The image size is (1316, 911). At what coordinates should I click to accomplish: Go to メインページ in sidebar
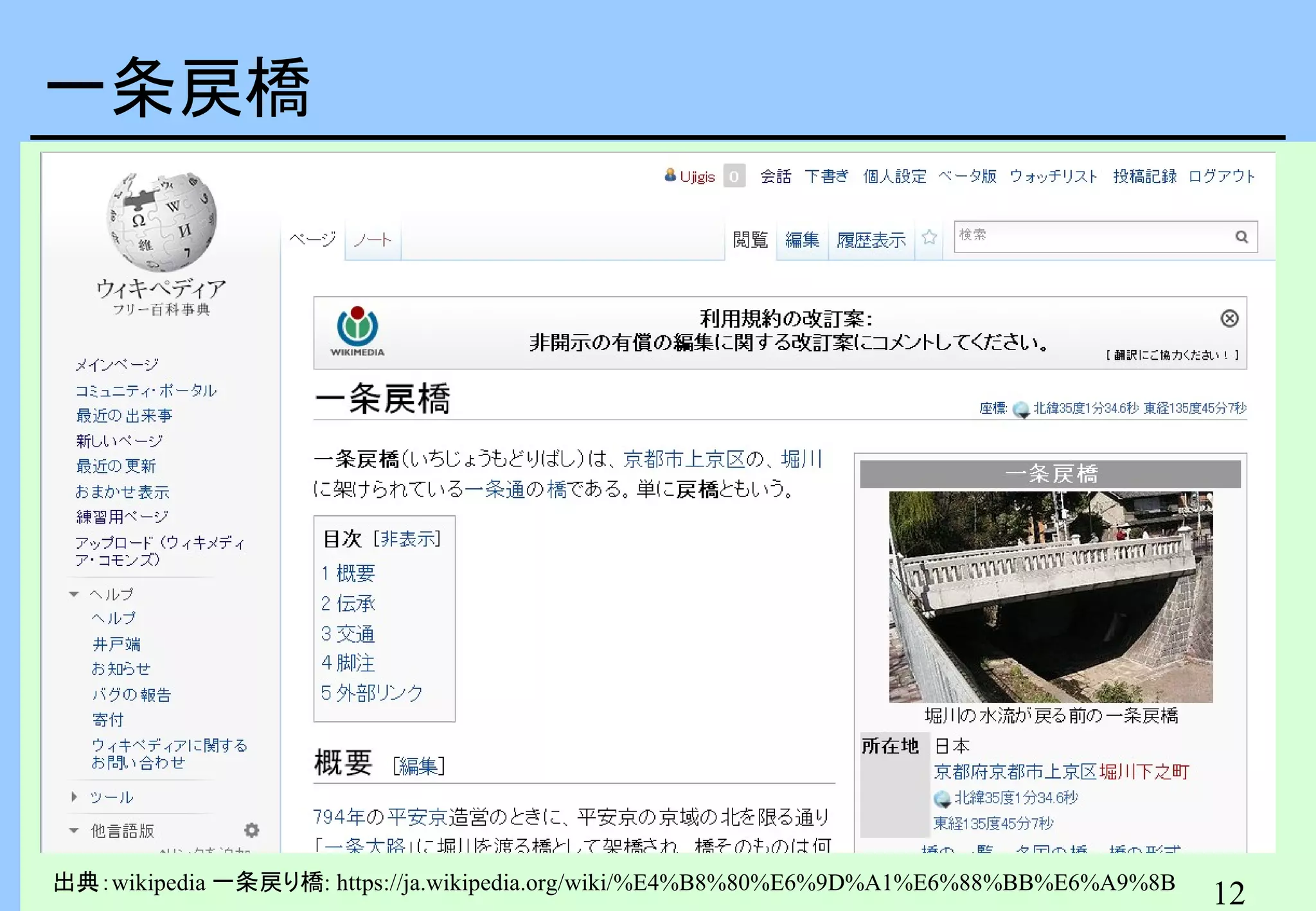coord(116,365)
